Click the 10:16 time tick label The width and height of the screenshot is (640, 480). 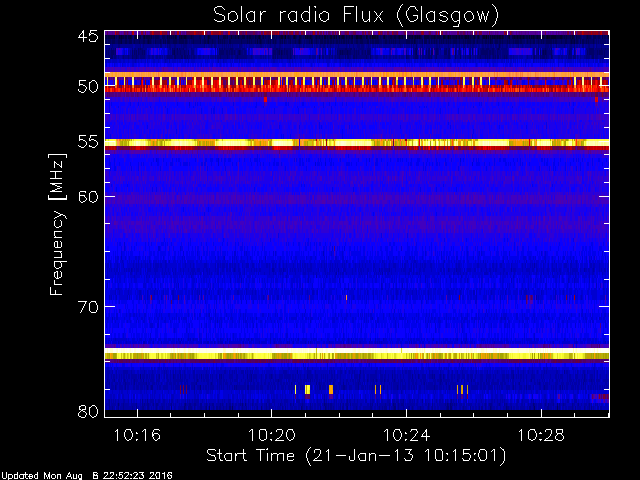(137, 435)
